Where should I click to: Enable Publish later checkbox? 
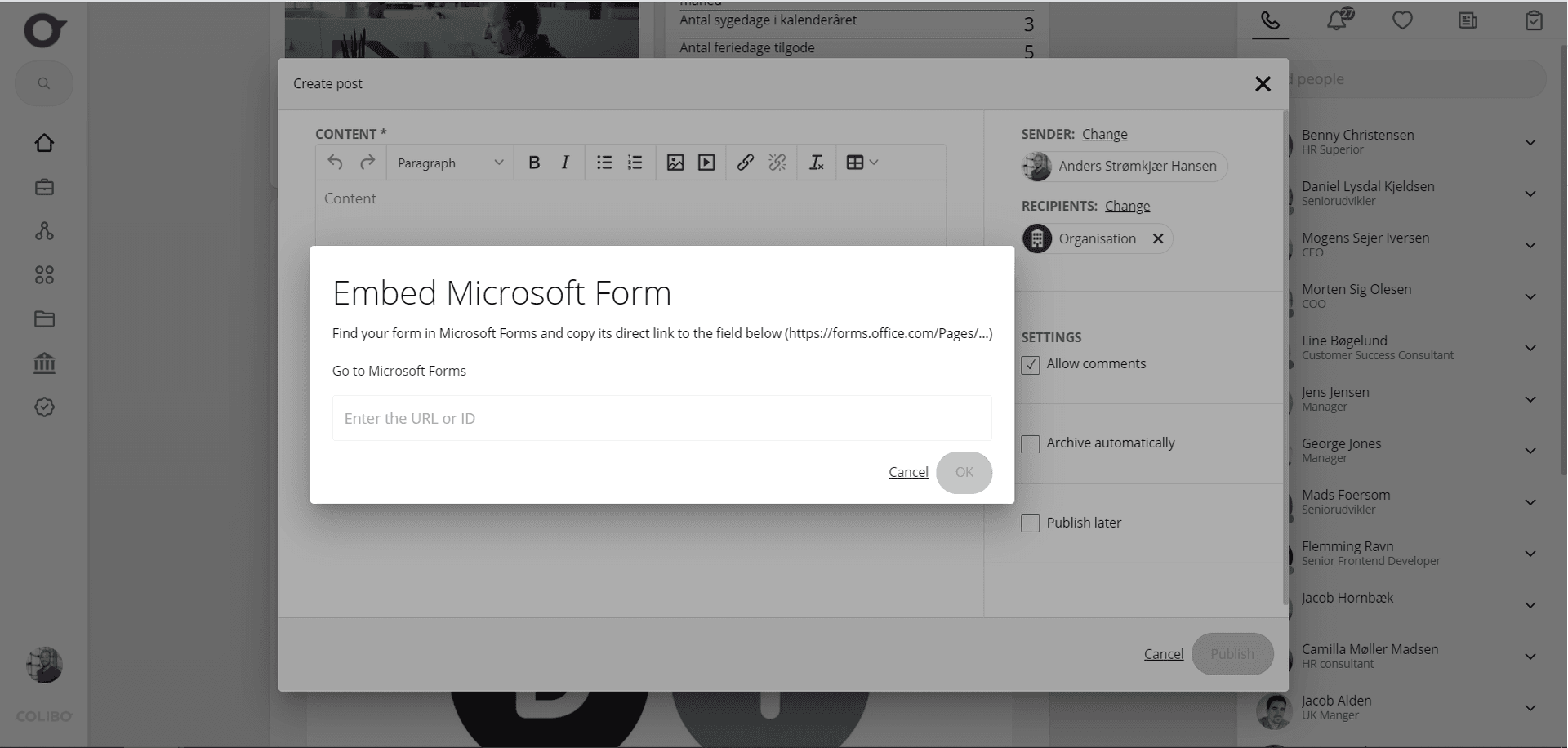point(1031,523)
